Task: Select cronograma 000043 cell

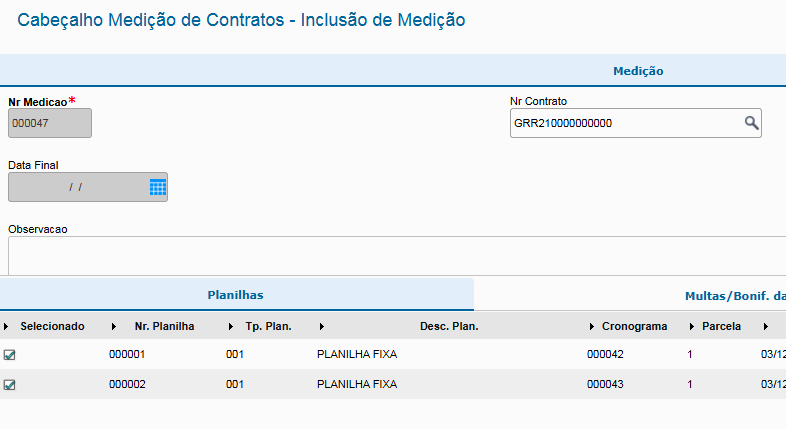Action: 605,385
